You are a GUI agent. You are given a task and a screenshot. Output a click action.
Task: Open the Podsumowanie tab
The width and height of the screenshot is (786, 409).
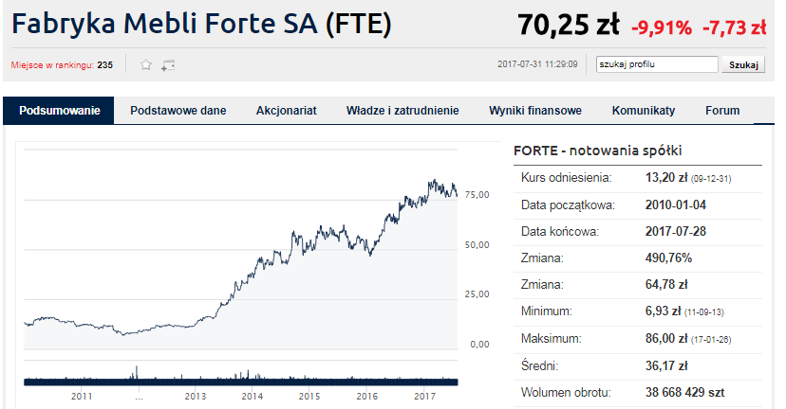click(59, 110)
